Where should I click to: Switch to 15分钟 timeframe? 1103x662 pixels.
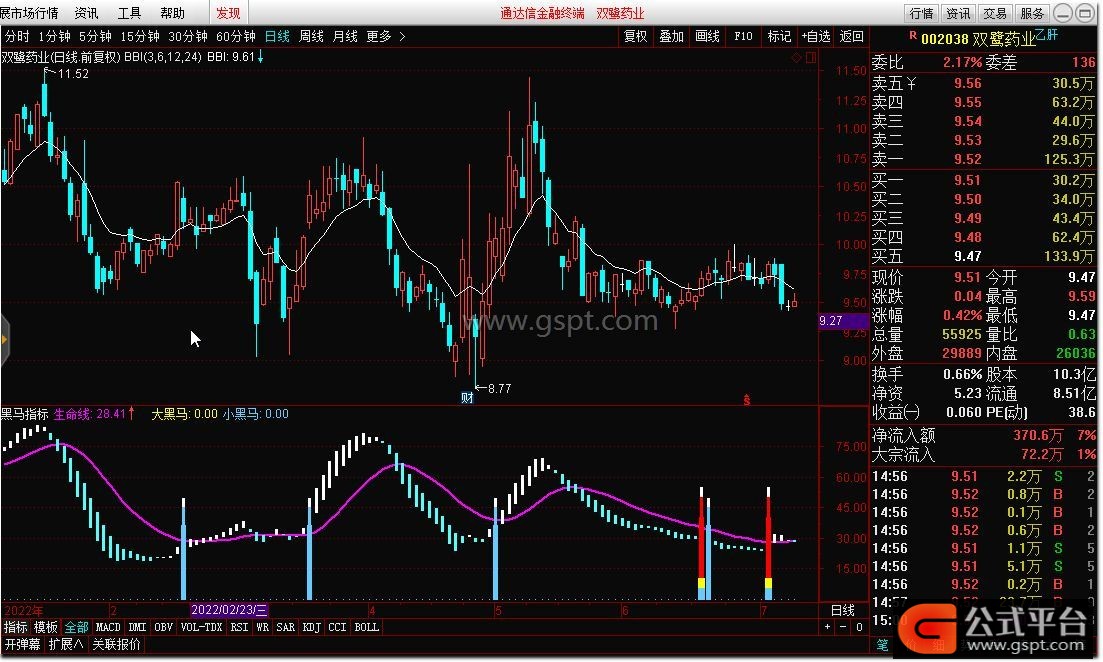pos(140,36)
